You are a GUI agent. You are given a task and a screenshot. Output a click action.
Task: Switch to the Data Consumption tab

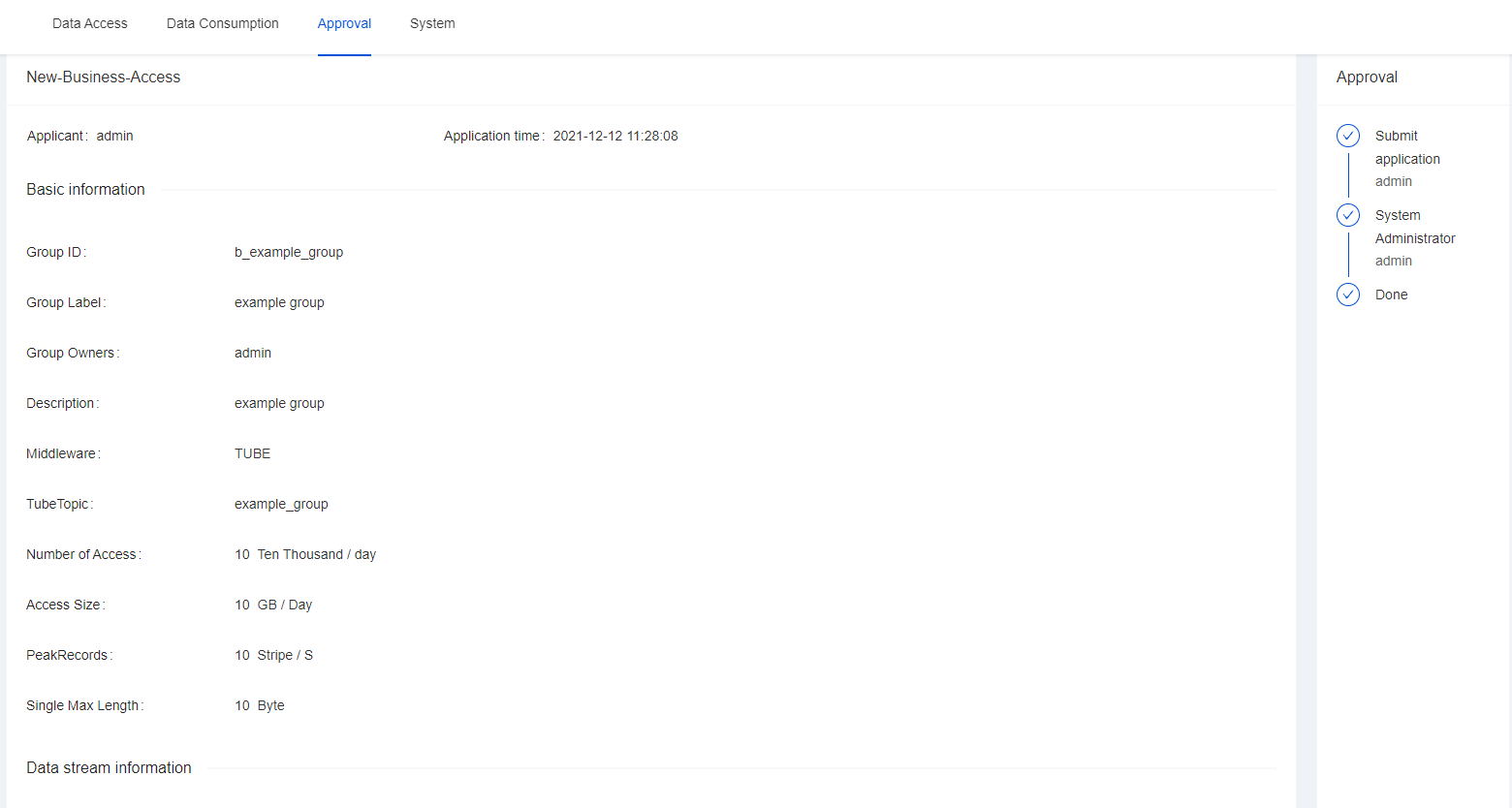click(222, 23)
